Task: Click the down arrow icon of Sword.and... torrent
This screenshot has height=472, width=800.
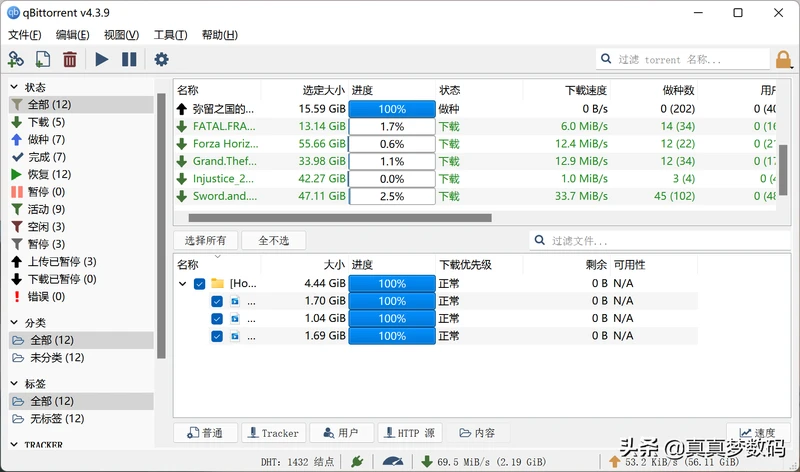Action: click(x=182, y=196)
